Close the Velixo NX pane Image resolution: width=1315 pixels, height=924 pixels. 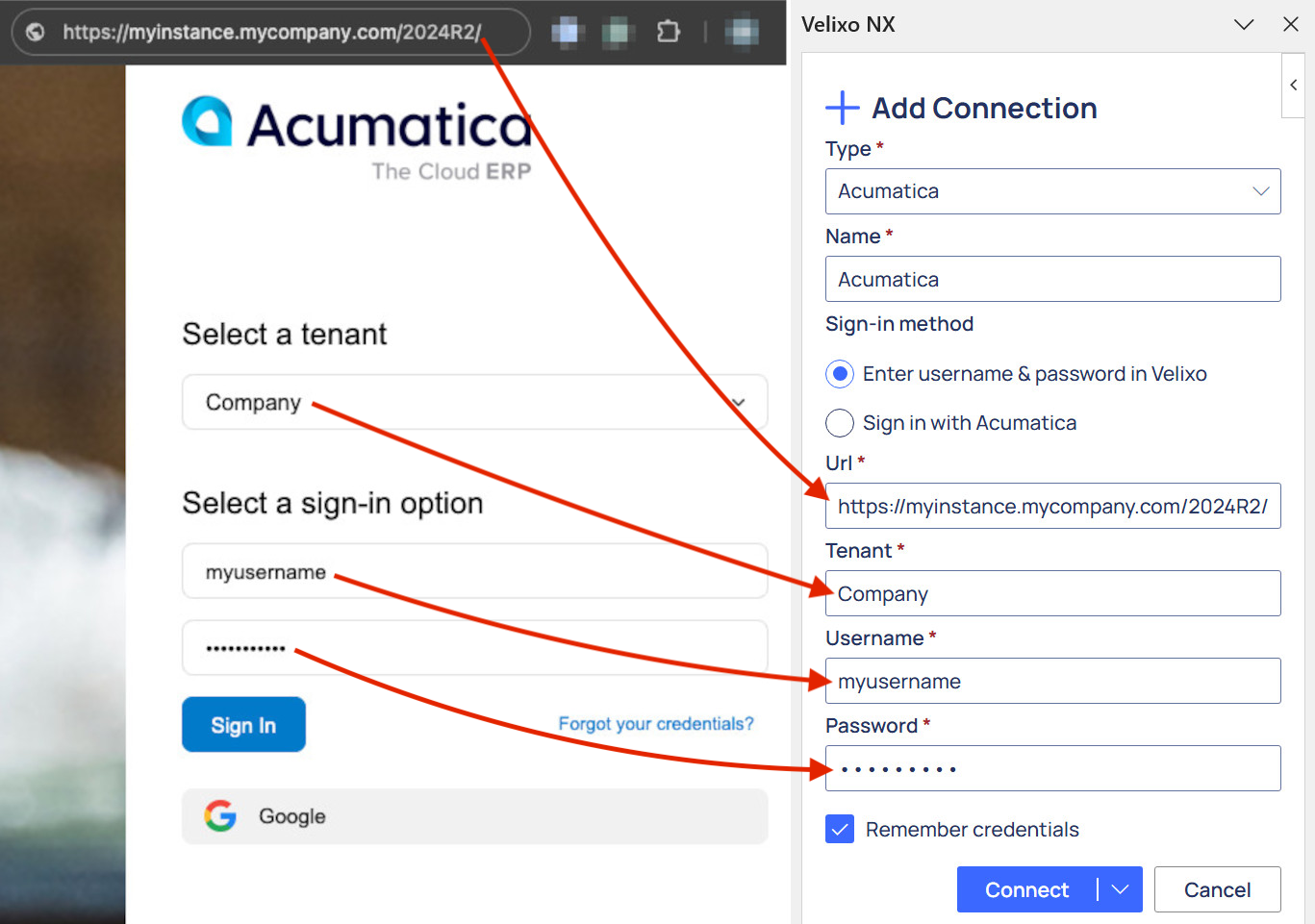point(1291,24)
